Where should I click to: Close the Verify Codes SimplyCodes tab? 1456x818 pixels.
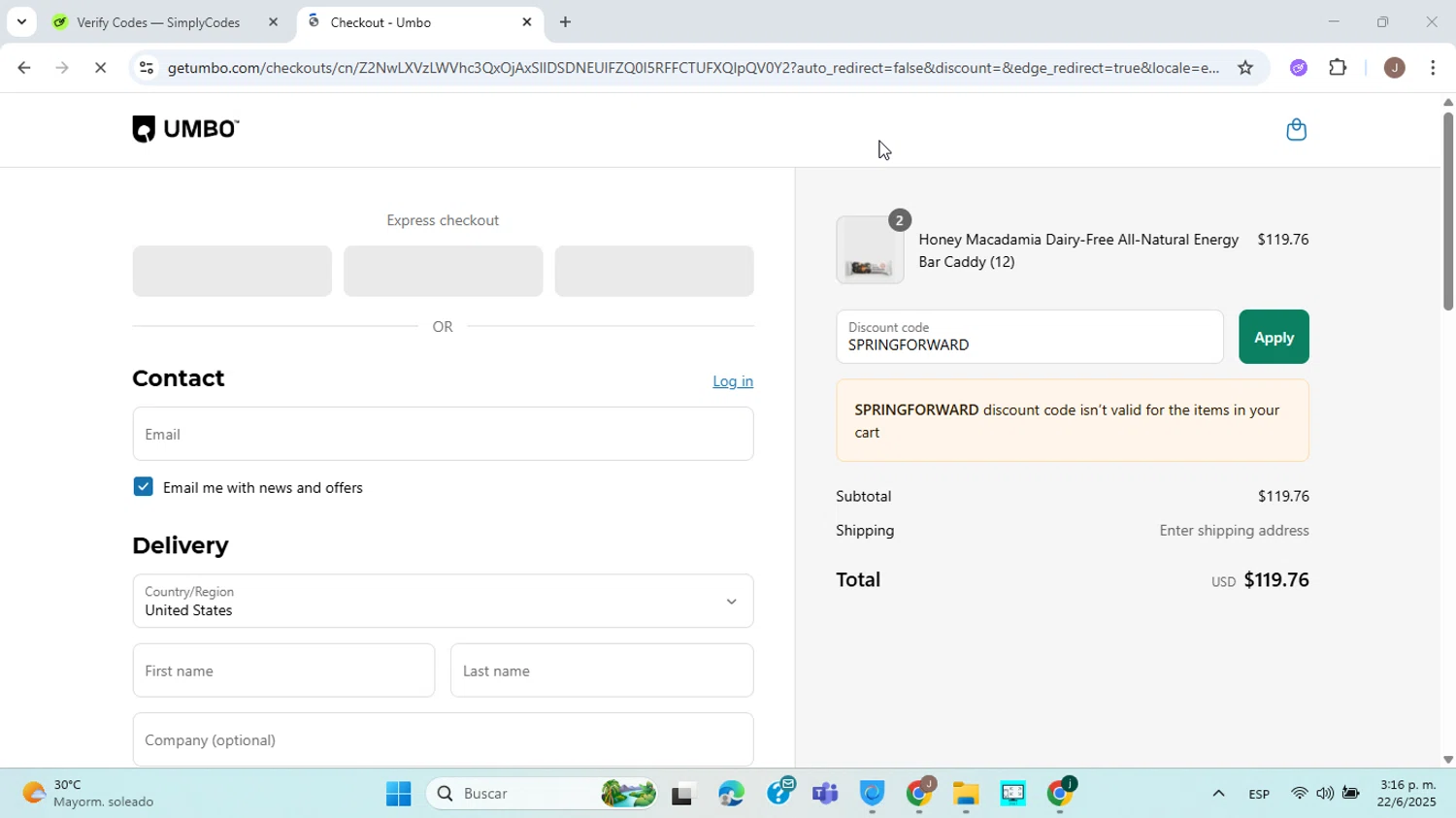click(x=273, y=22)
